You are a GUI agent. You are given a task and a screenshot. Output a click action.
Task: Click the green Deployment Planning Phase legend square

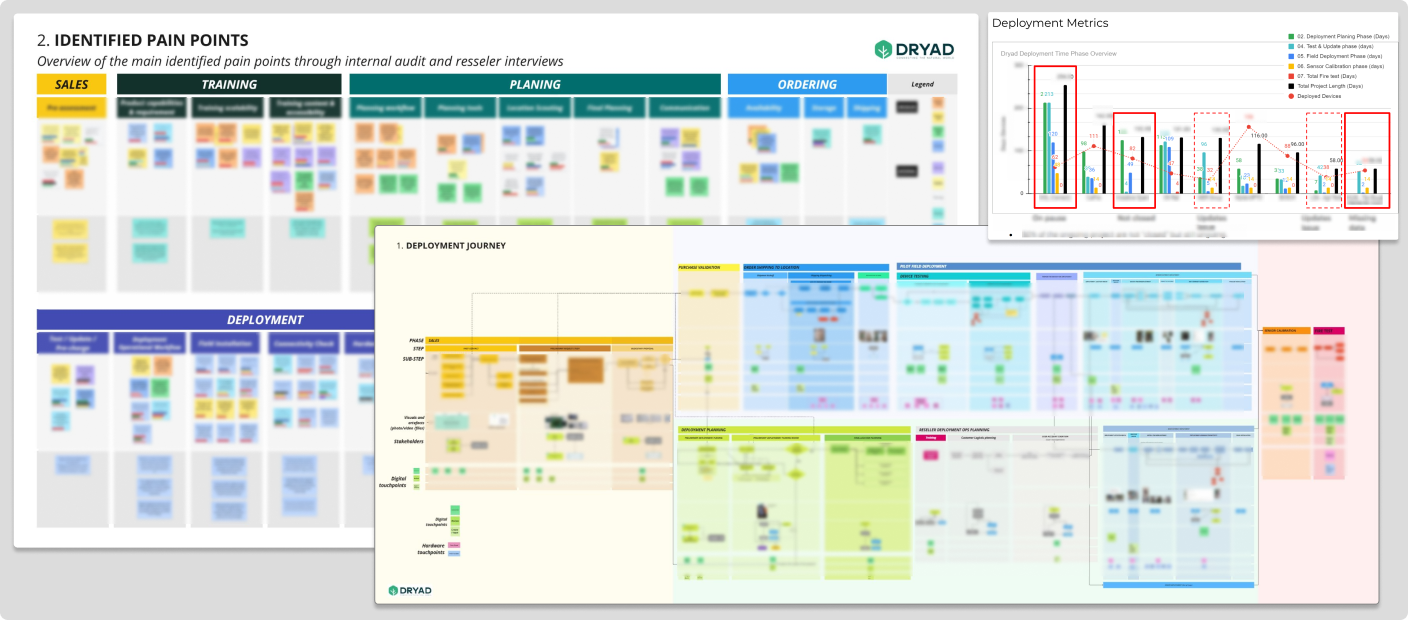(x=1293, y=36)
